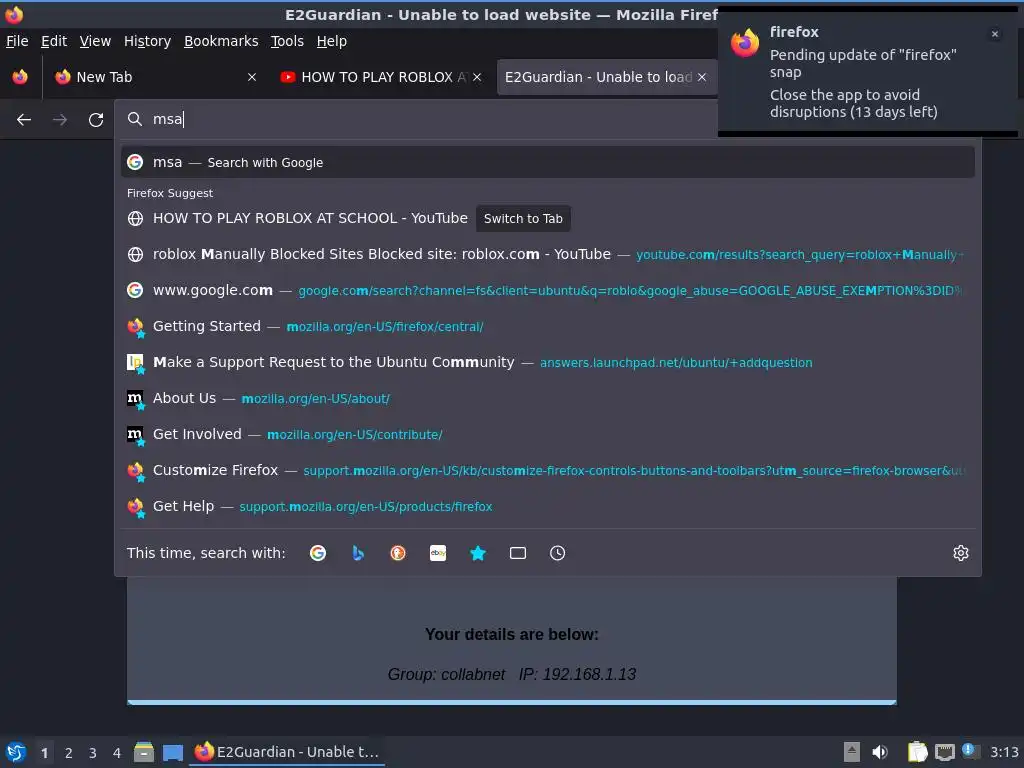Click the Switch to Tab button
1024x768 pixels.
(x=523, y=219)
